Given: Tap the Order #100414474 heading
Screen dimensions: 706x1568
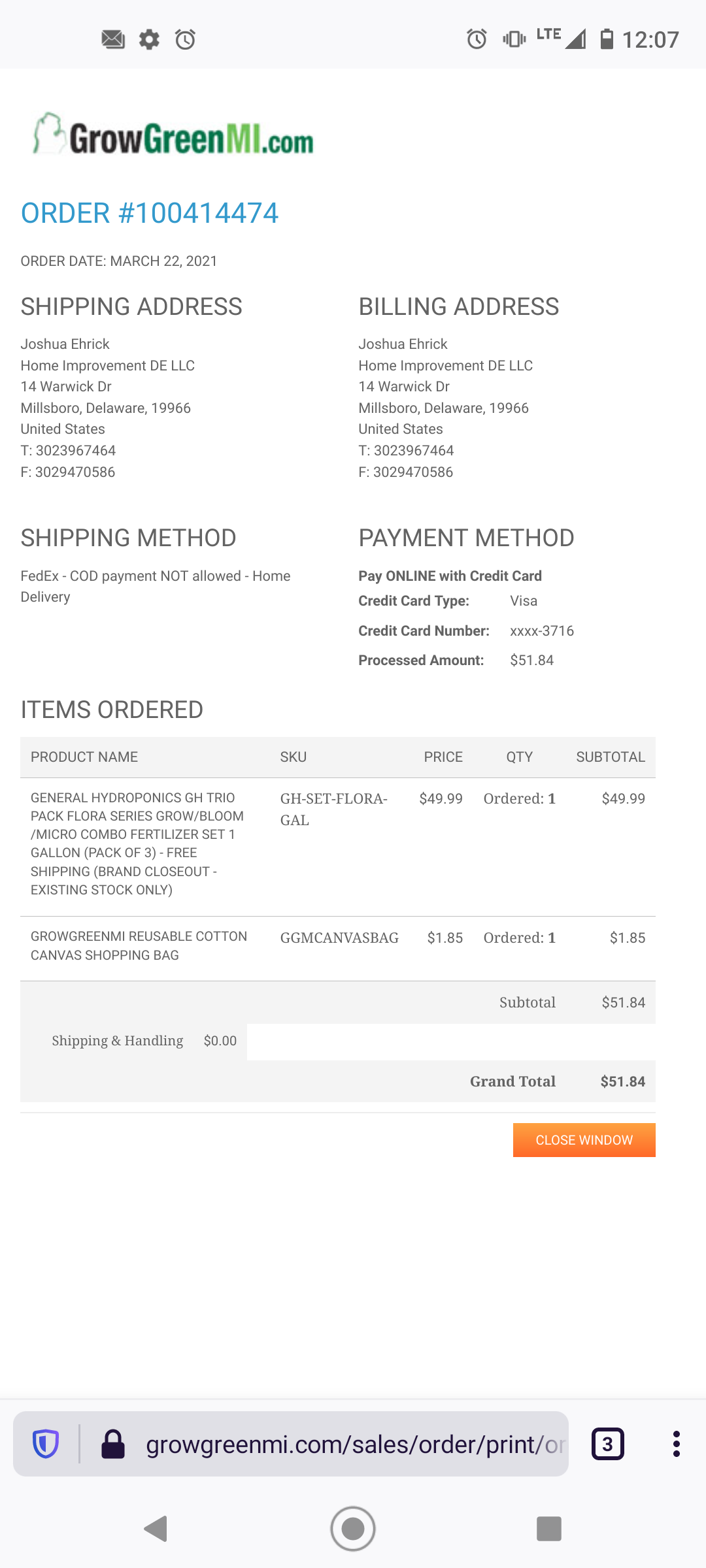Looking at the screenshot, I should pos(150,213).
